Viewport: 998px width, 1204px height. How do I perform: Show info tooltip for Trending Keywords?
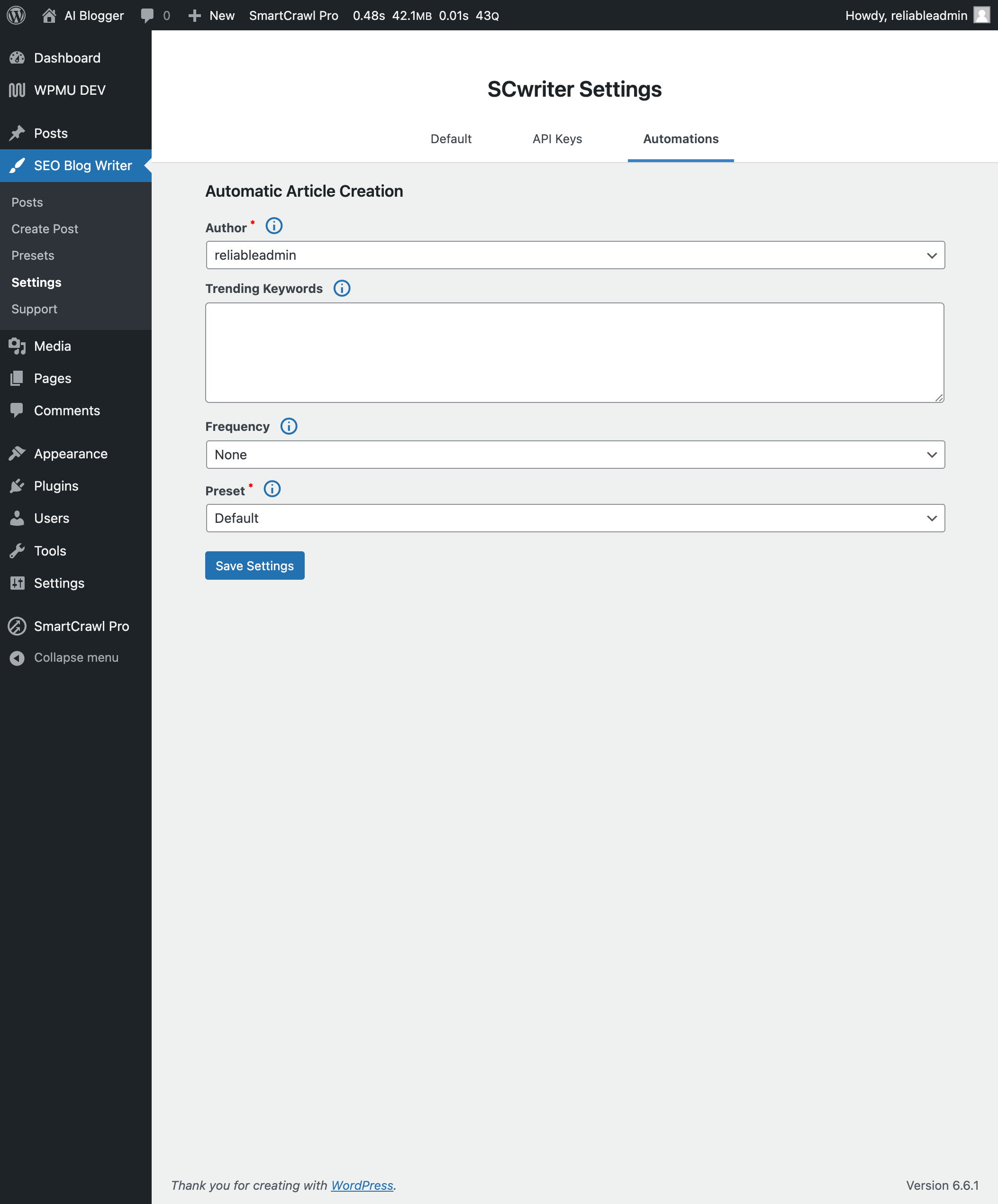[x=342, y=288]
